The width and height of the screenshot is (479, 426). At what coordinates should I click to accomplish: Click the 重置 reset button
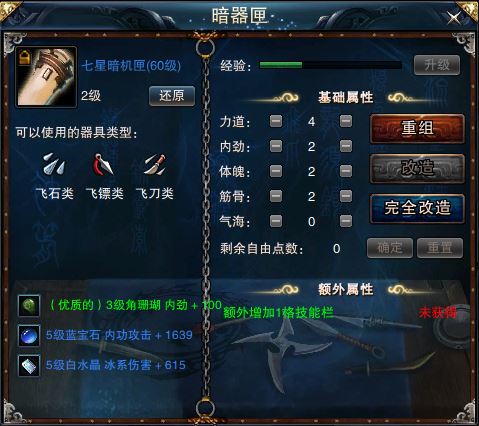[x=440, y=248]
